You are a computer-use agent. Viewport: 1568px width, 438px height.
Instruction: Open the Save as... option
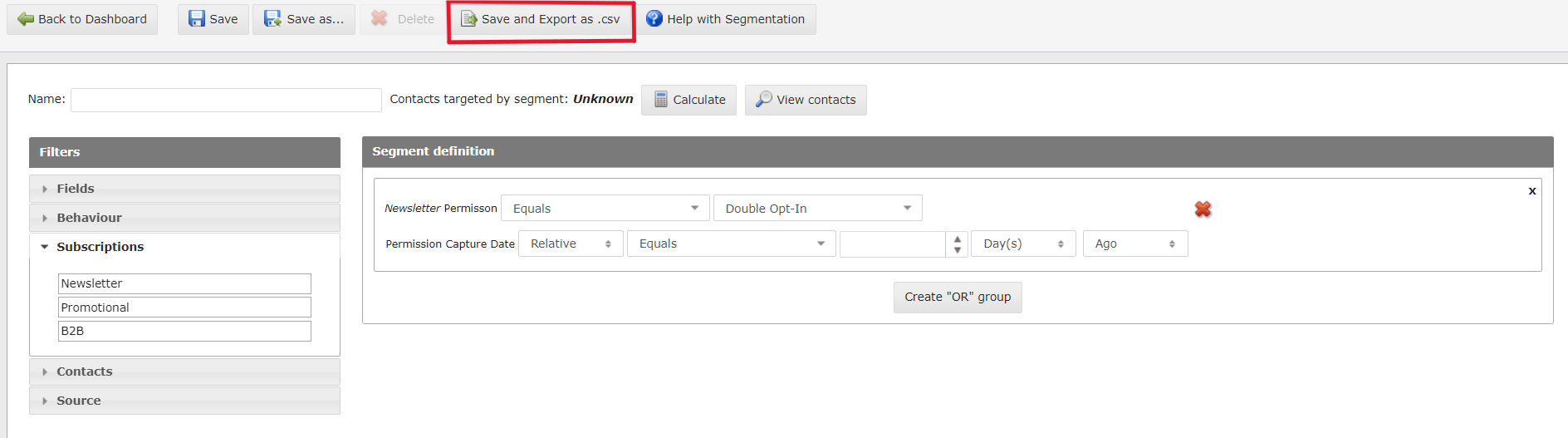tap(304, 19)
